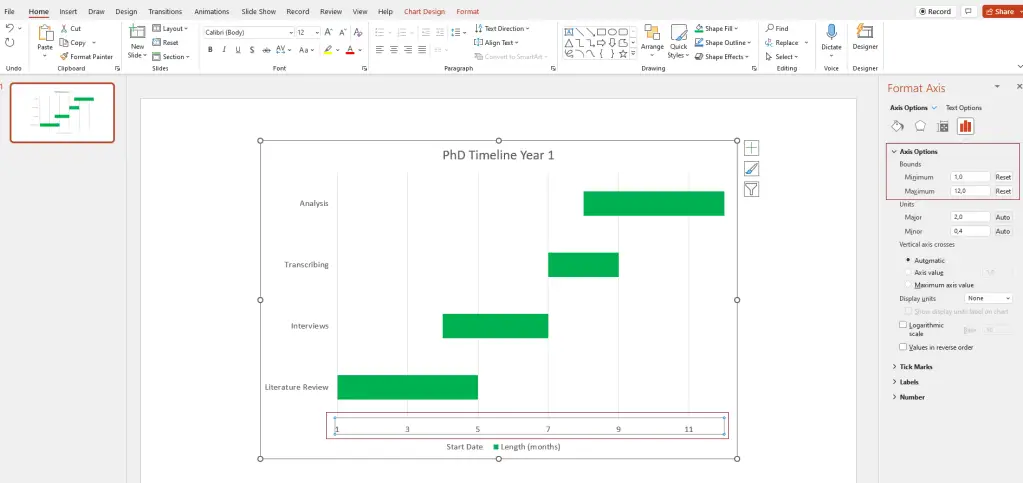This screenshot has width=1023, height=483.
Task: Click the text highlight color button
Action: (328, 50)
